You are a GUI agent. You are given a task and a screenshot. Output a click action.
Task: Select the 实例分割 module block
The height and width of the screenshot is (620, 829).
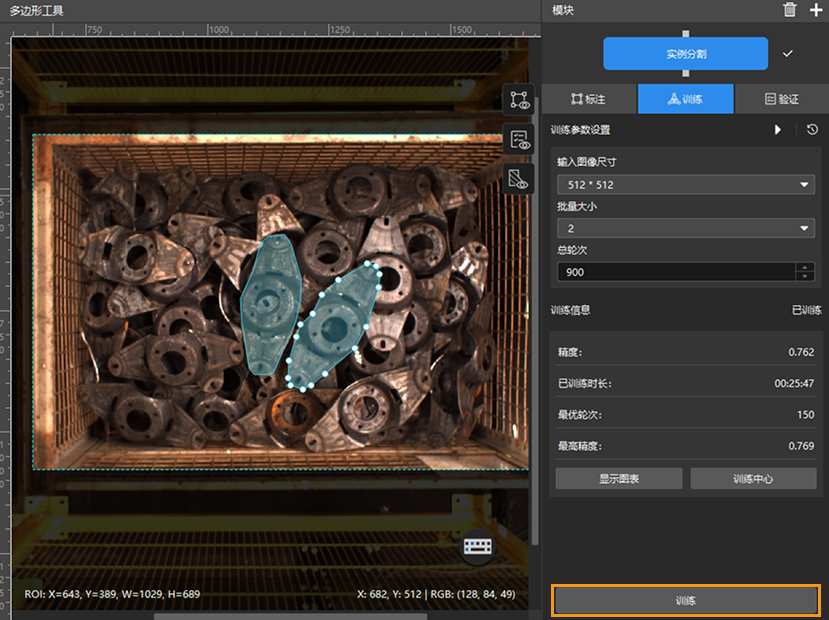[685, 54]
